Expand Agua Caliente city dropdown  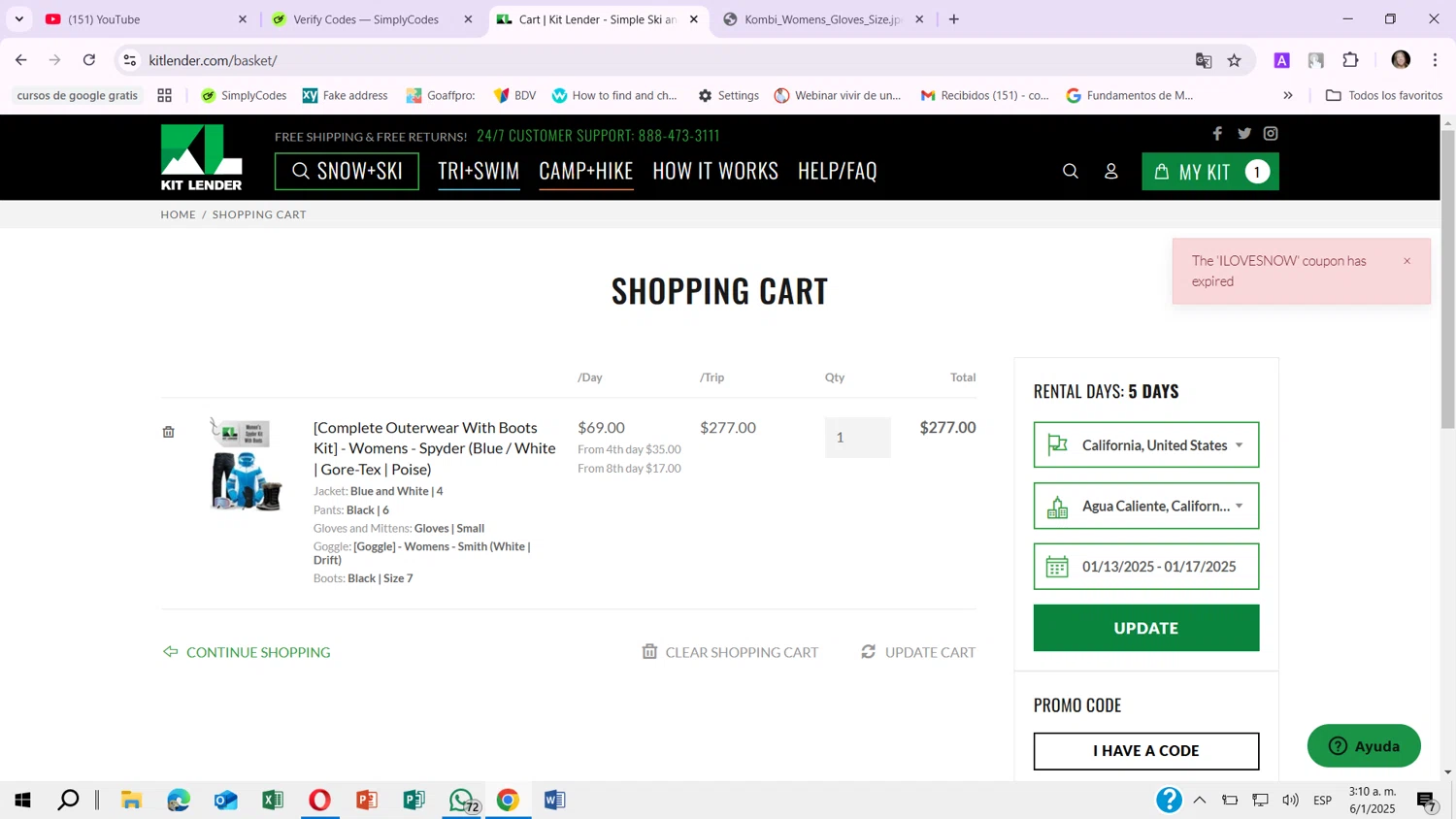tap(1146, 506)
